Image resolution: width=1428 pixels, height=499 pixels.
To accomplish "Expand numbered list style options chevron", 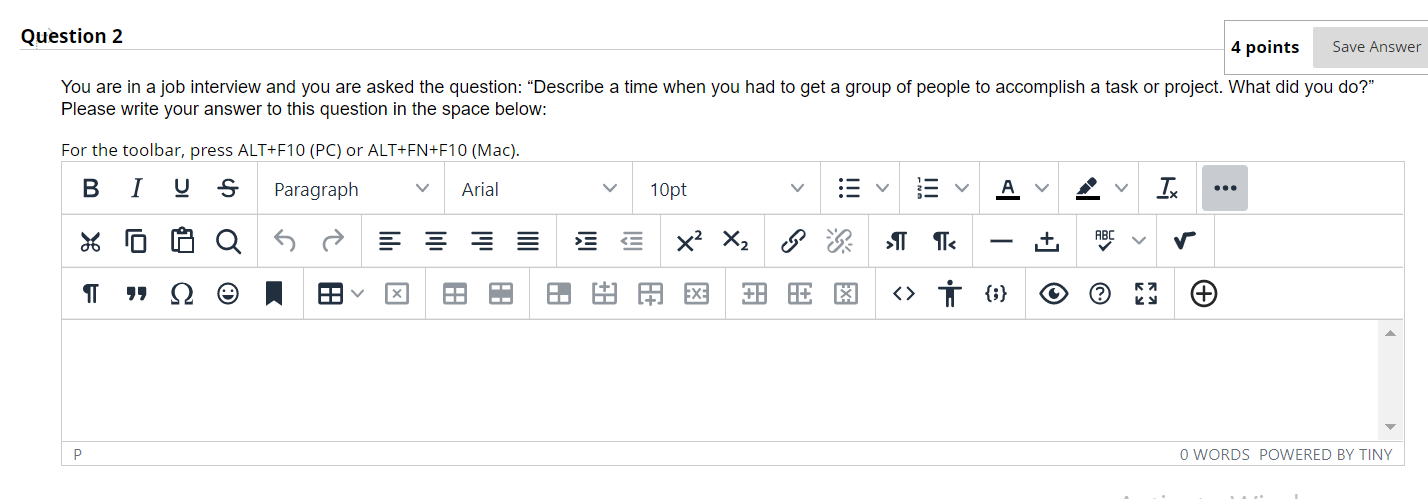I will tap(961, 188).
